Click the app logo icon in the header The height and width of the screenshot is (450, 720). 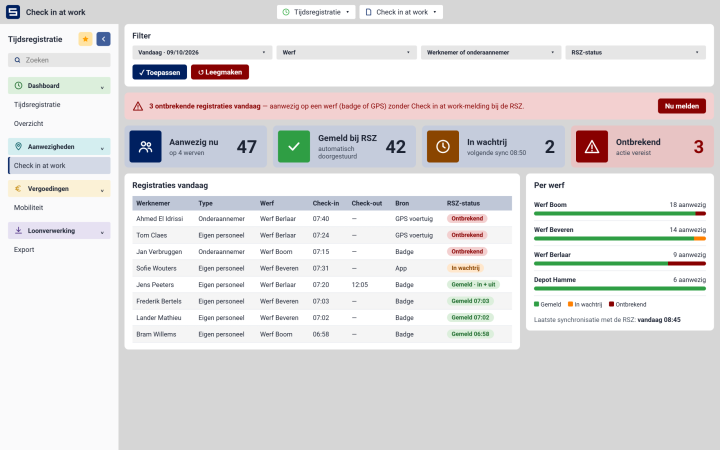click(x=13, y=12)
